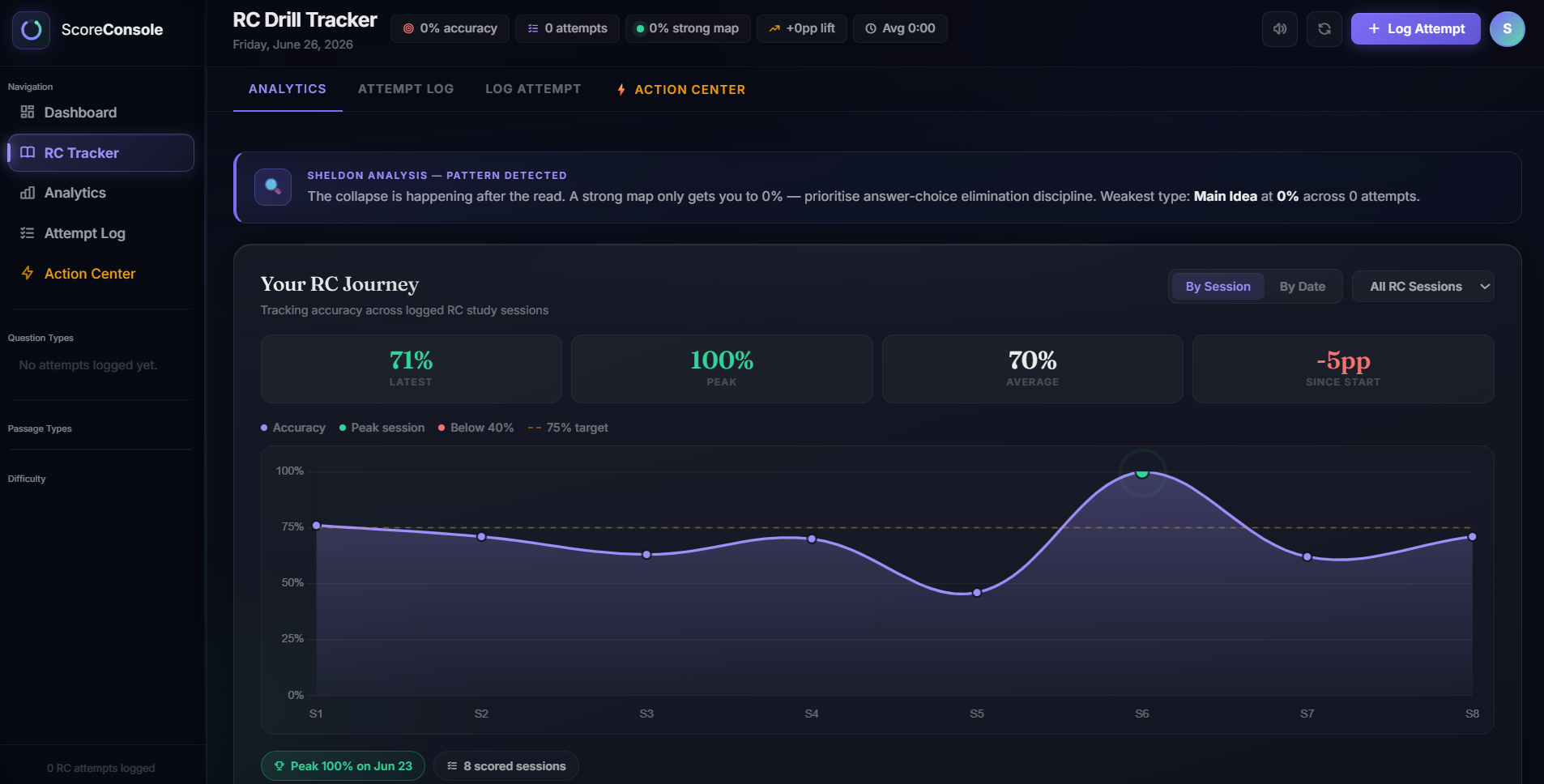This screenshot has height=784, width=1544.
Task: Click the -5pp SINCE START card
Action: click(x=1343, y=369)
